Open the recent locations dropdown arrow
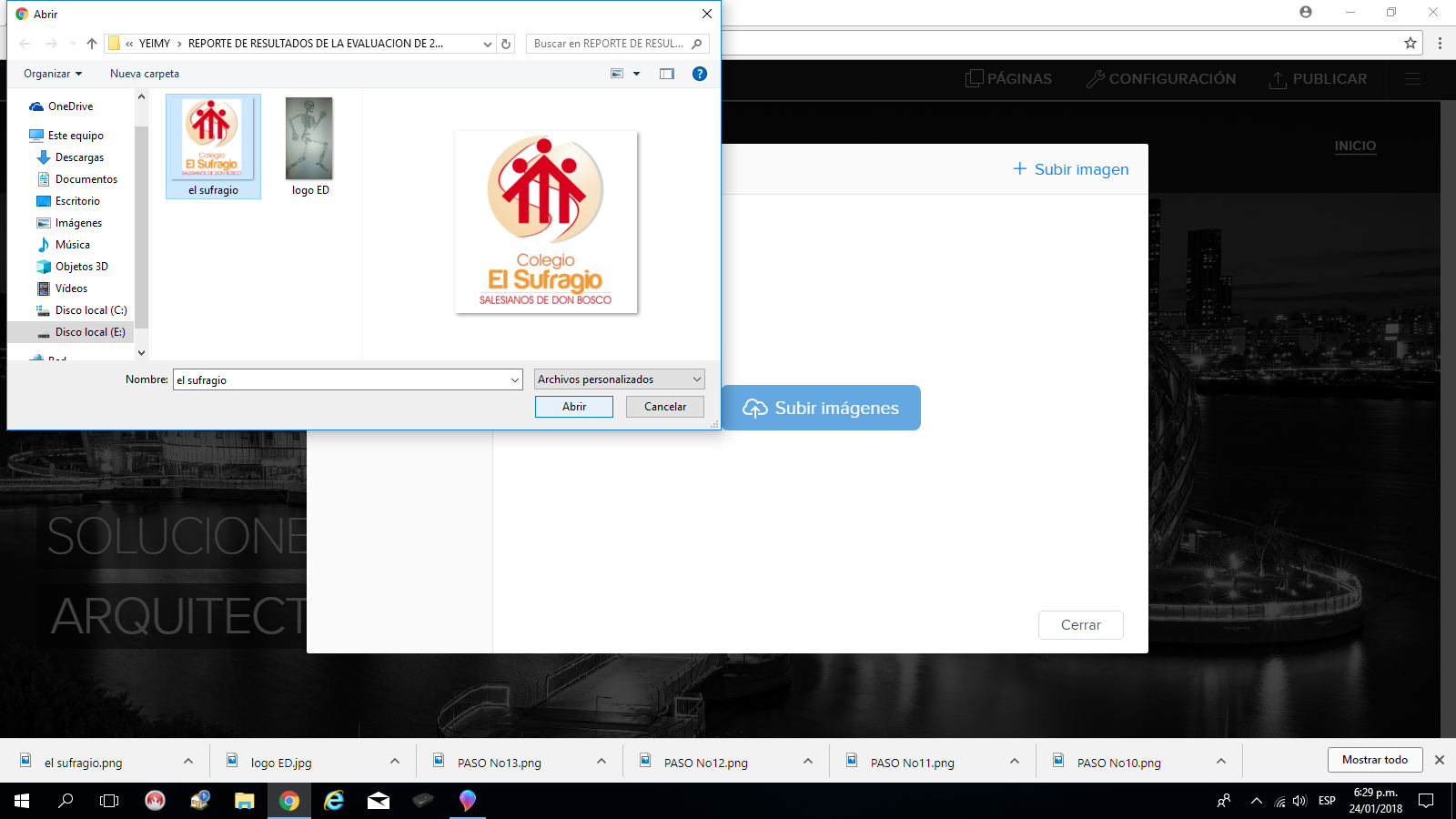The height and width of the screenshot is (819, 1456). point(73,44)
